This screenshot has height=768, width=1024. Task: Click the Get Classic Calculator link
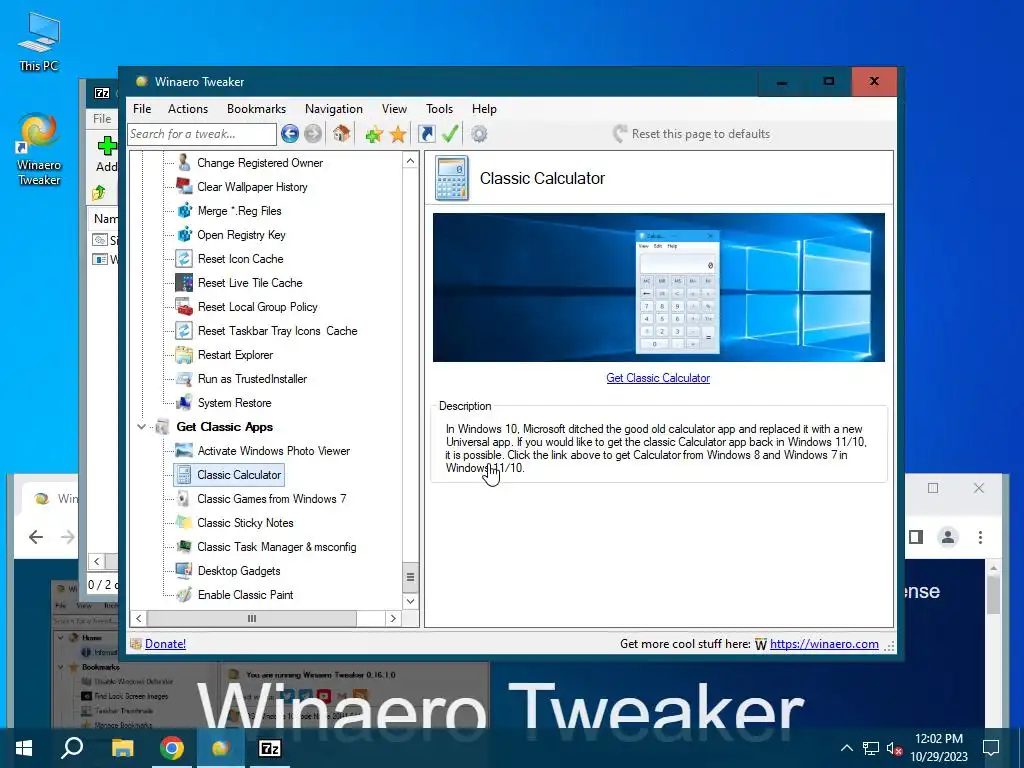(658, 378)
